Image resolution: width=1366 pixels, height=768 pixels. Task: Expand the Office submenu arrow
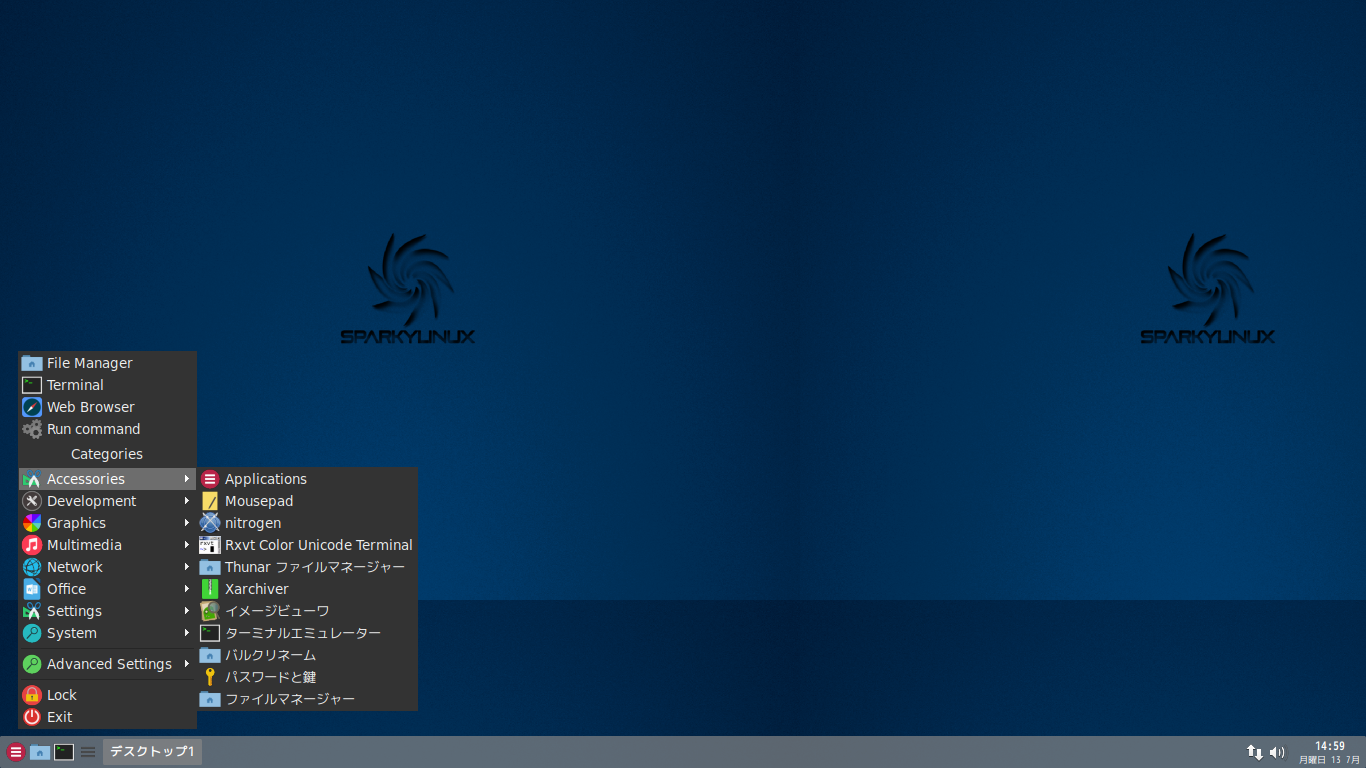[186, 589]
